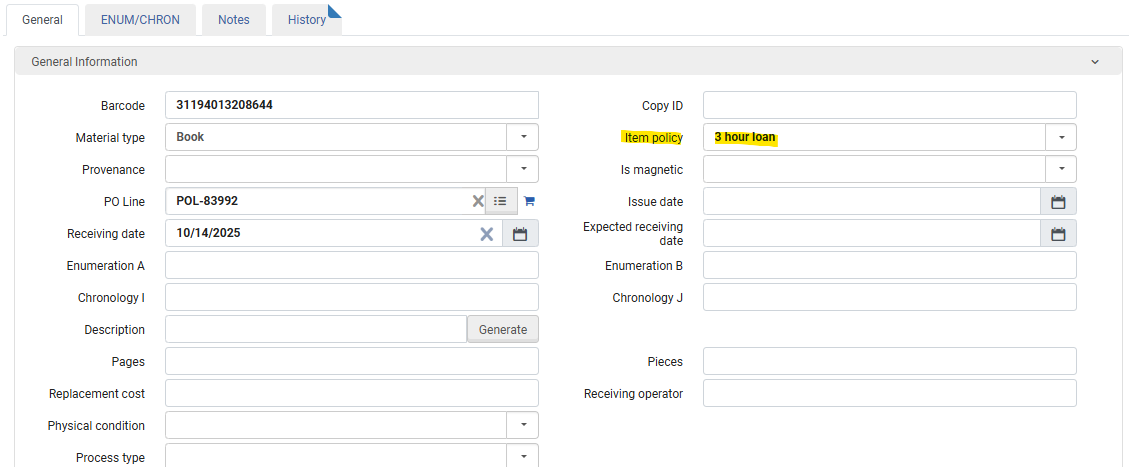The height and width of the screenshot is (467, 1129).
Task: Open the Issue date calendar picker
Action: [x=1058, y=202]
